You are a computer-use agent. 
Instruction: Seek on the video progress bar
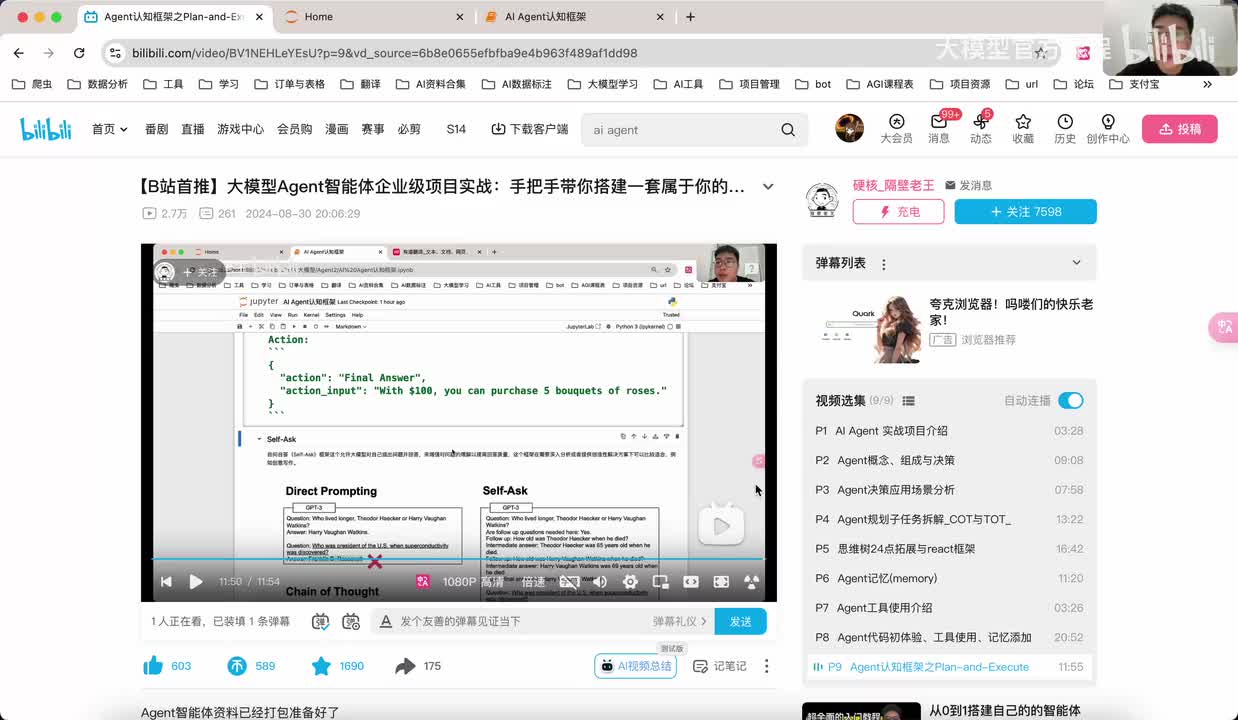pyautogui.click(x=458, y=560)
